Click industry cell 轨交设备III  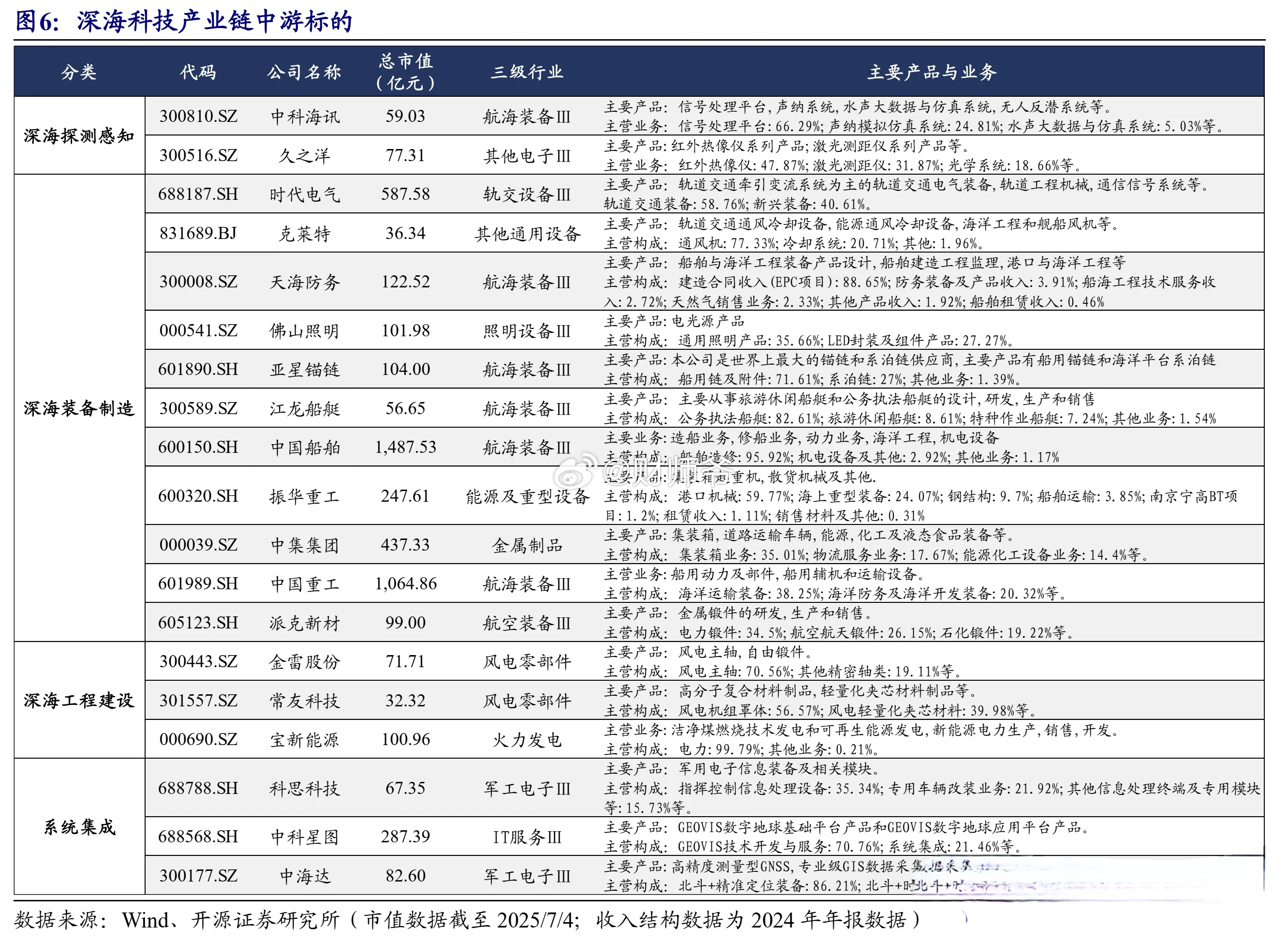tap(527, 194)
